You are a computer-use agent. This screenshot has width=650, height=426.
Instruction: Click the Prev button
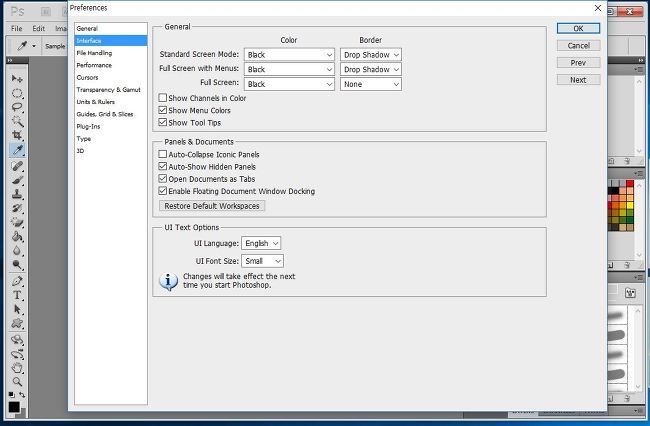[578, 63]
